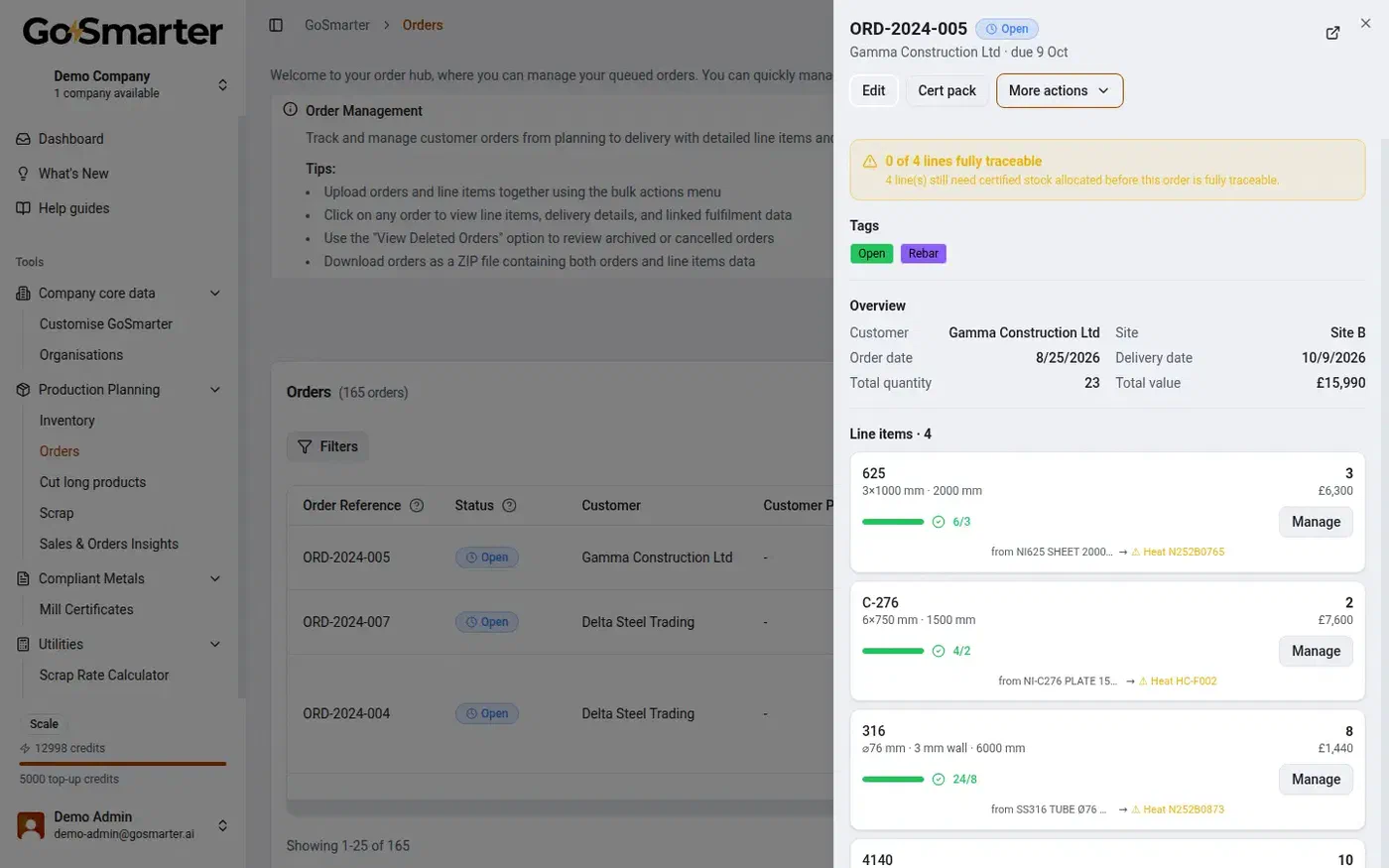Open Demo Admin account menu
This screenshot has height=868, width=1389.
(x=124, y=825)
